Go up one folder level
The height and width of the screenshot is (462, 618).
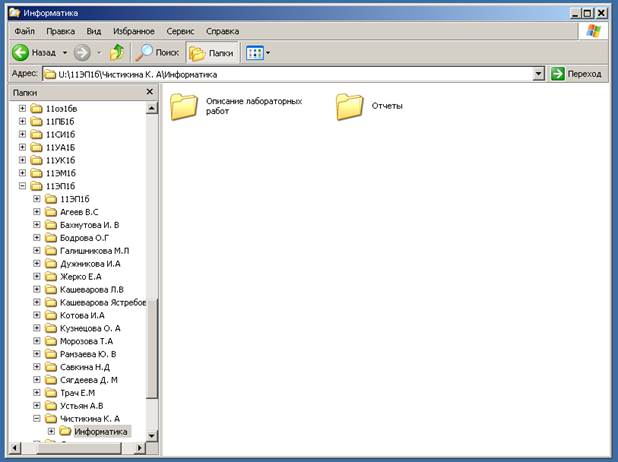pos(118,51)
